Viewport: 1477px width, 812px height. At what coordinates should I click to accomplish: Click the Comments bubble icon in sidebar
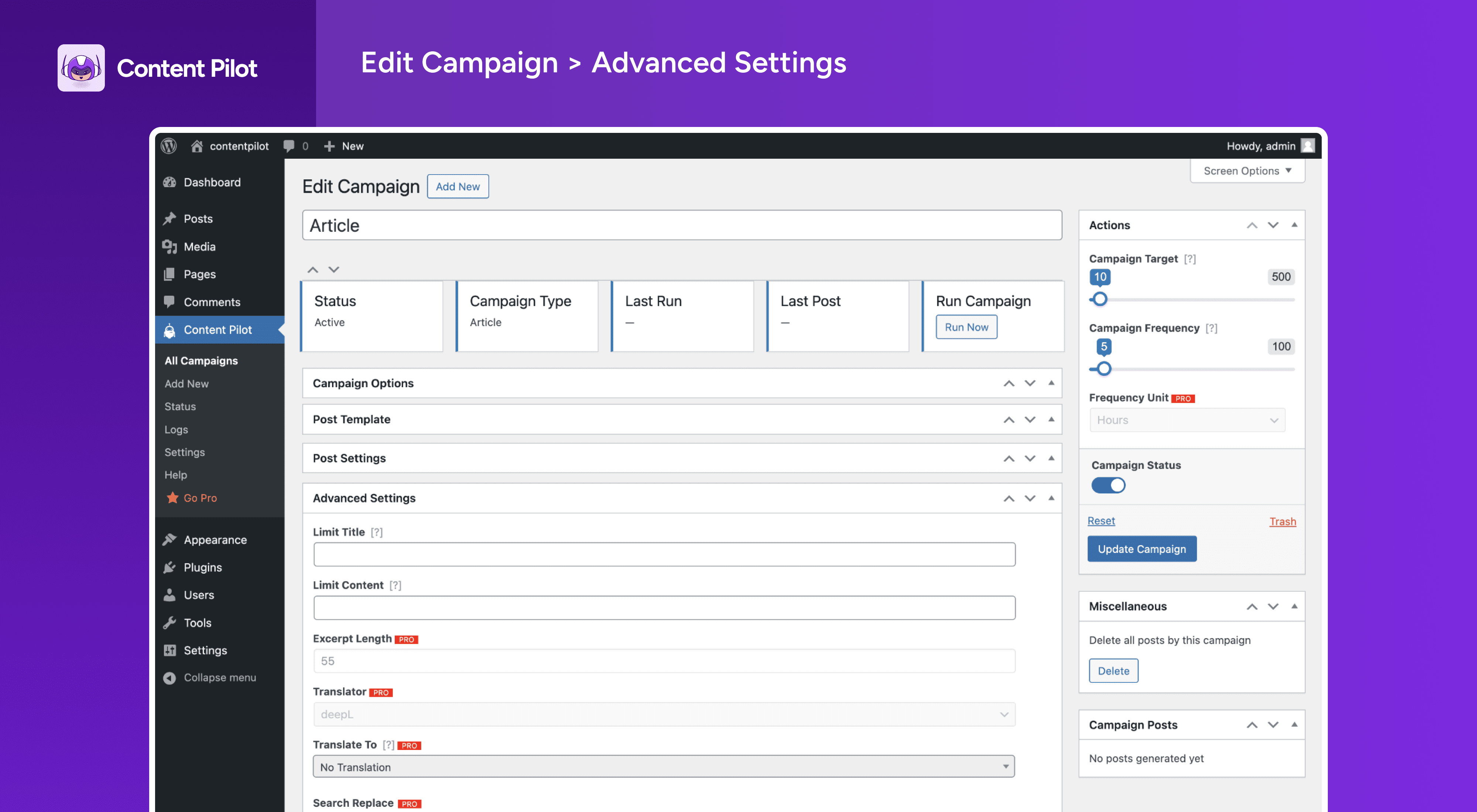169,302
